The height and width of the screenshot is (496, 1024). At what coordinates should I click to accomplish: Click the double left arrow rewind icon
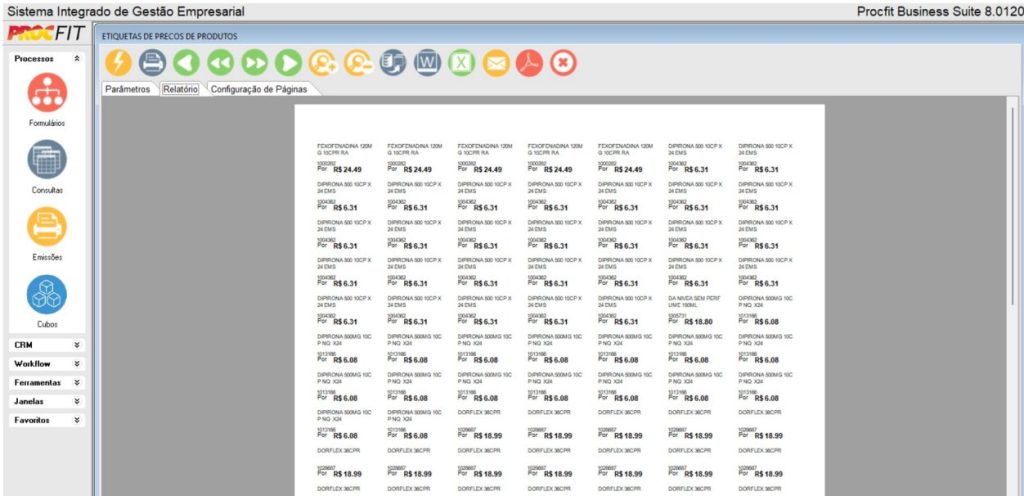tap(221, 63)
